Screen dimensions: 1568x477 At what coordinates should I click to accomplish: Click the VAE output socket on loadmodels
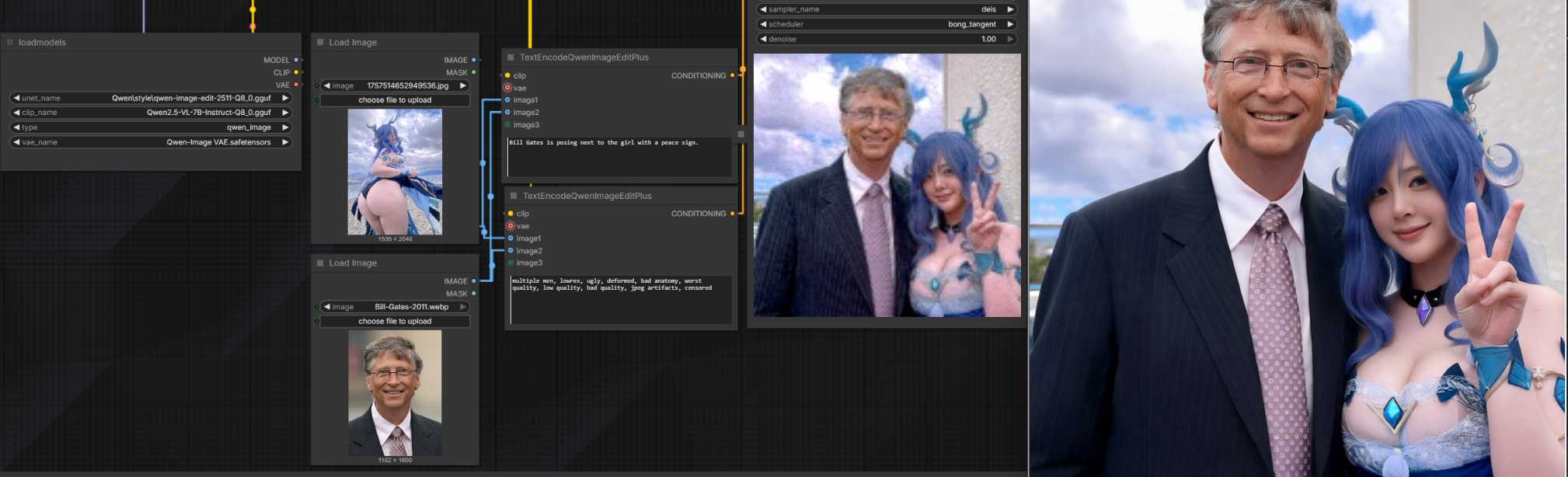pos(296,85)
